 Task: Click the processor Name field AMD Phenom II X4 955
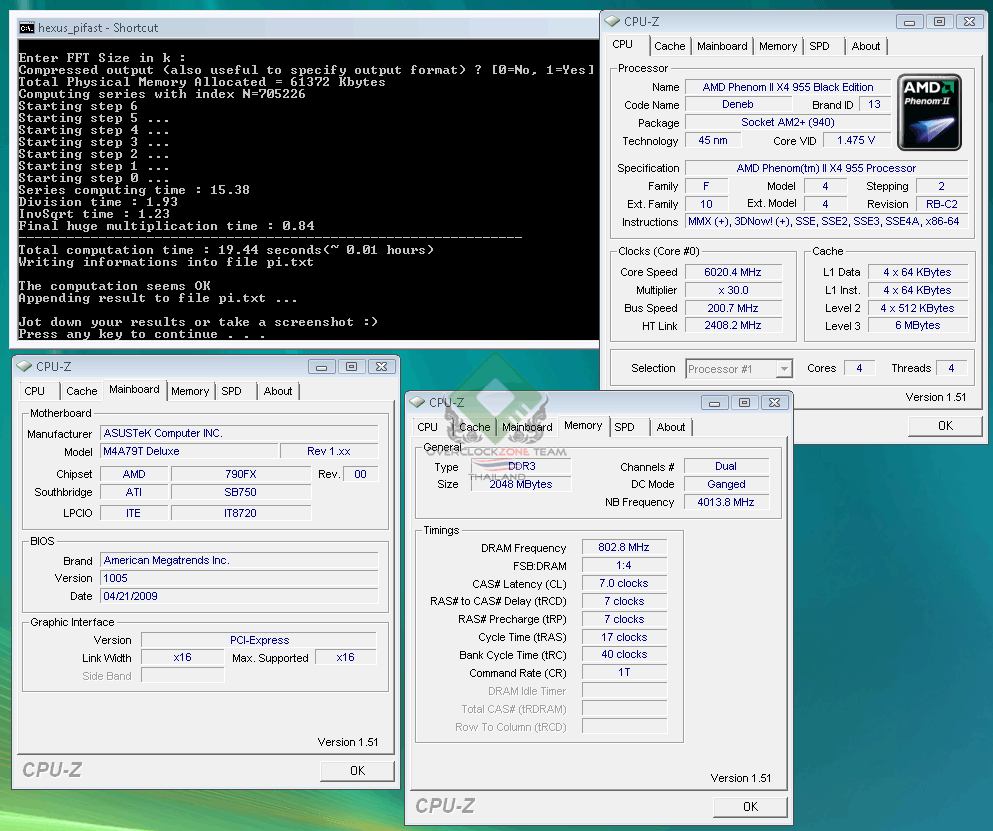788,87
